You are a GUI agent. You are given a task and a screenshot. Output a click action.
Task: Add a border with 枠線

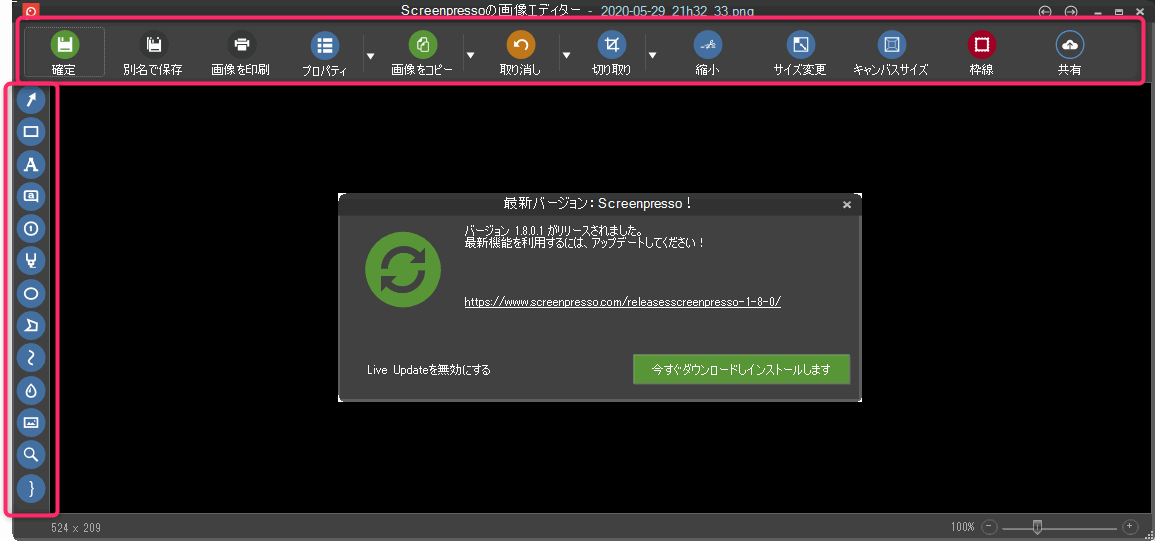[981, 53]
